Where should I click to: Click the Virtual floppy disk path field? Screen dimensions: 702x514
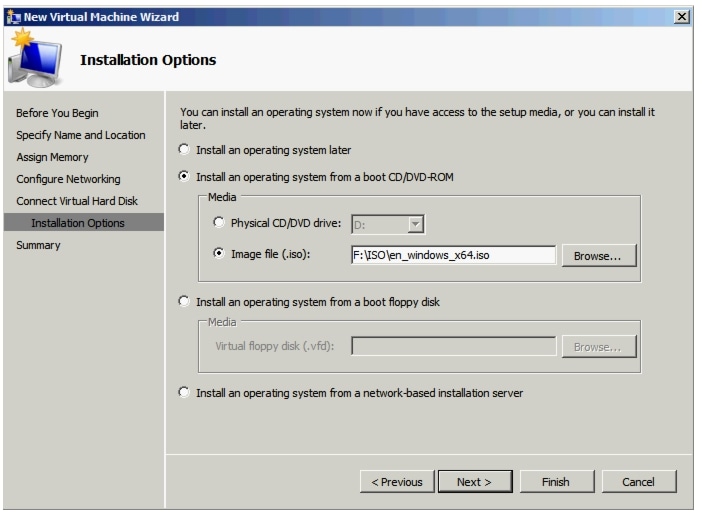pyautogui.click(x=453, y=346)
